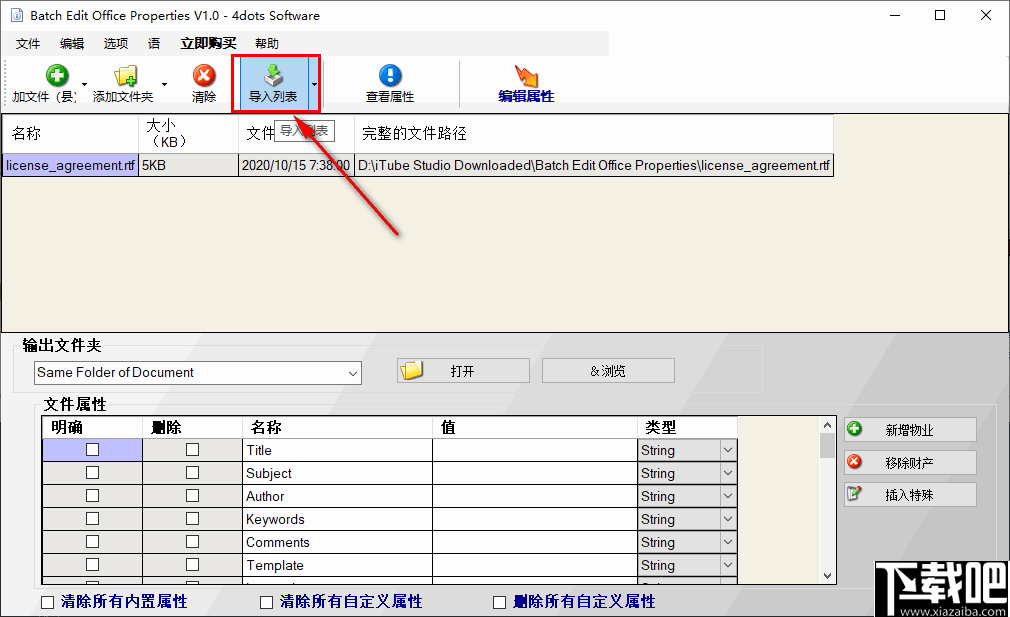This screenshot has width=1010, height=617.
Task: Check the 删除所有自定义属性 option
Action: (499, 601)
